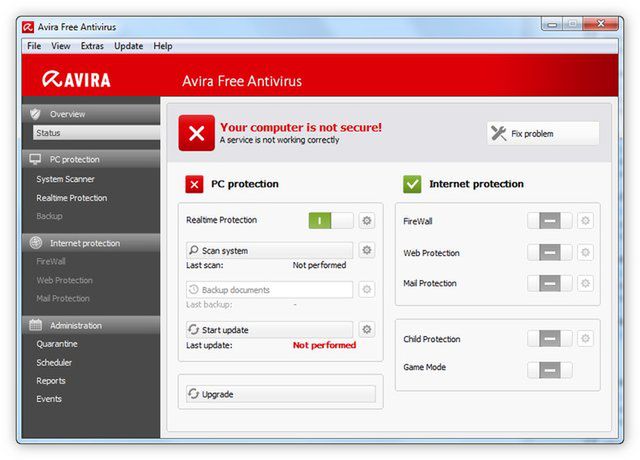Image resolution: width=640 pixels, height=460 pixels.
Task: Click the Scan system button
Action: point(269,250)
